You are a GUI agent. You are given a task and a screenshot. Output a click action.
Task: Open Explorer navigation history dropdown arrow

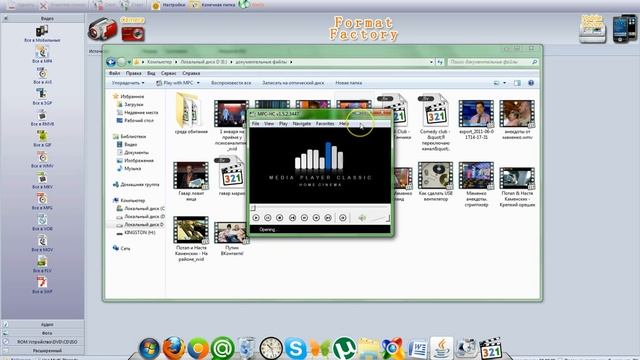point(129,62)
